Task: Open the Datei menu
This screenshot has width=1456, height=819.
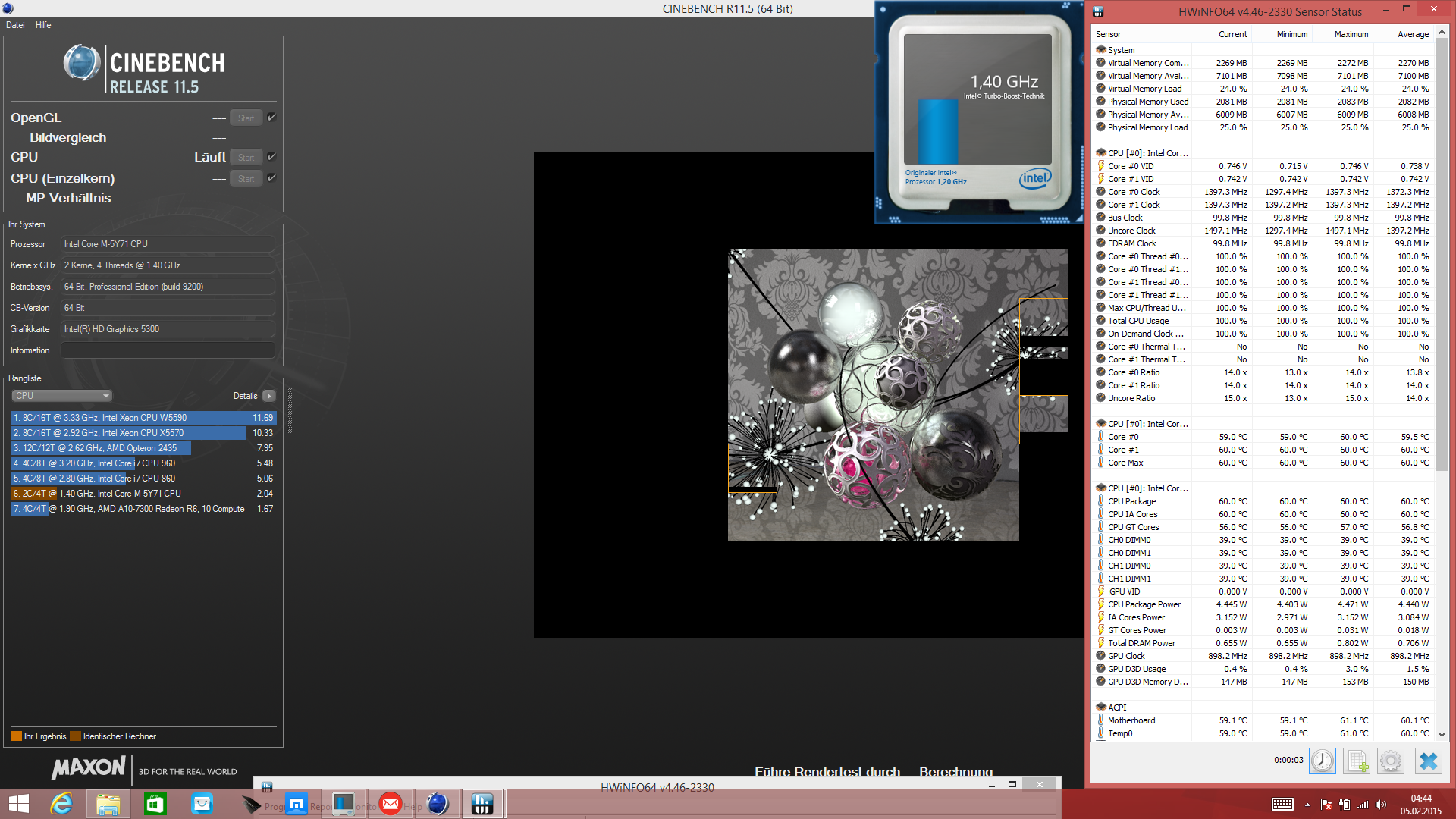Action: tap(15, 25)
